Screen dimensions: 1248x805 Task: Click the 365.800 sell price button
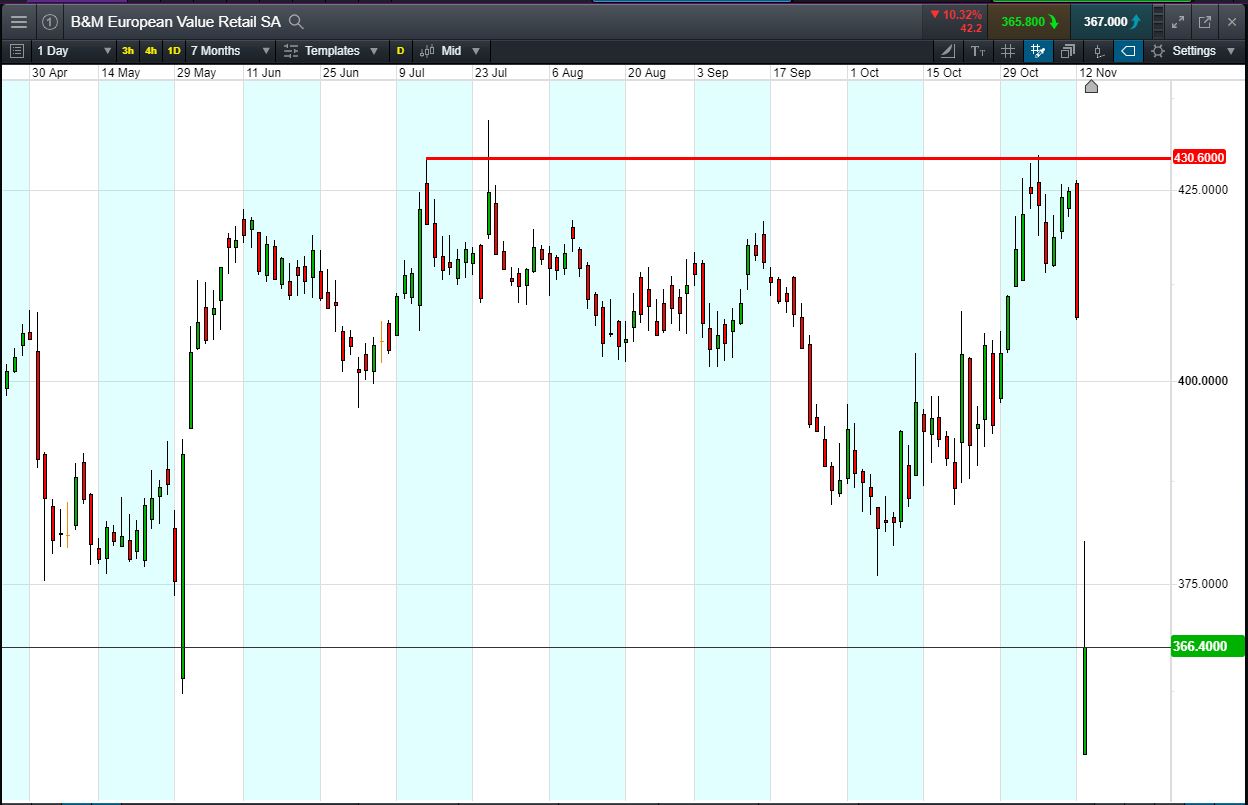1029,21
